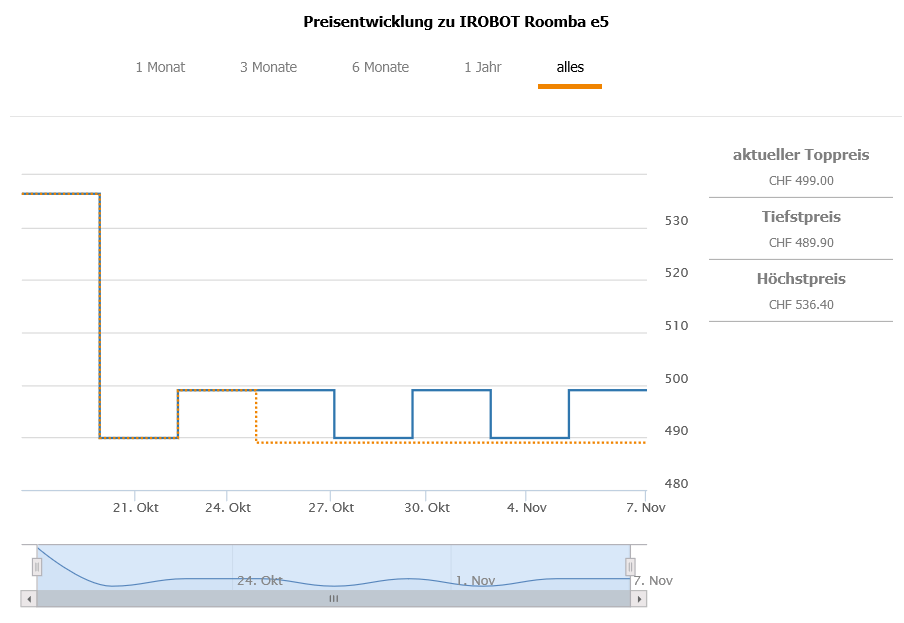Click the right navigator range handle
Image resolution: width=904 pixels, height=623 pixels.
pyautogui.click(x=630, y=567)
